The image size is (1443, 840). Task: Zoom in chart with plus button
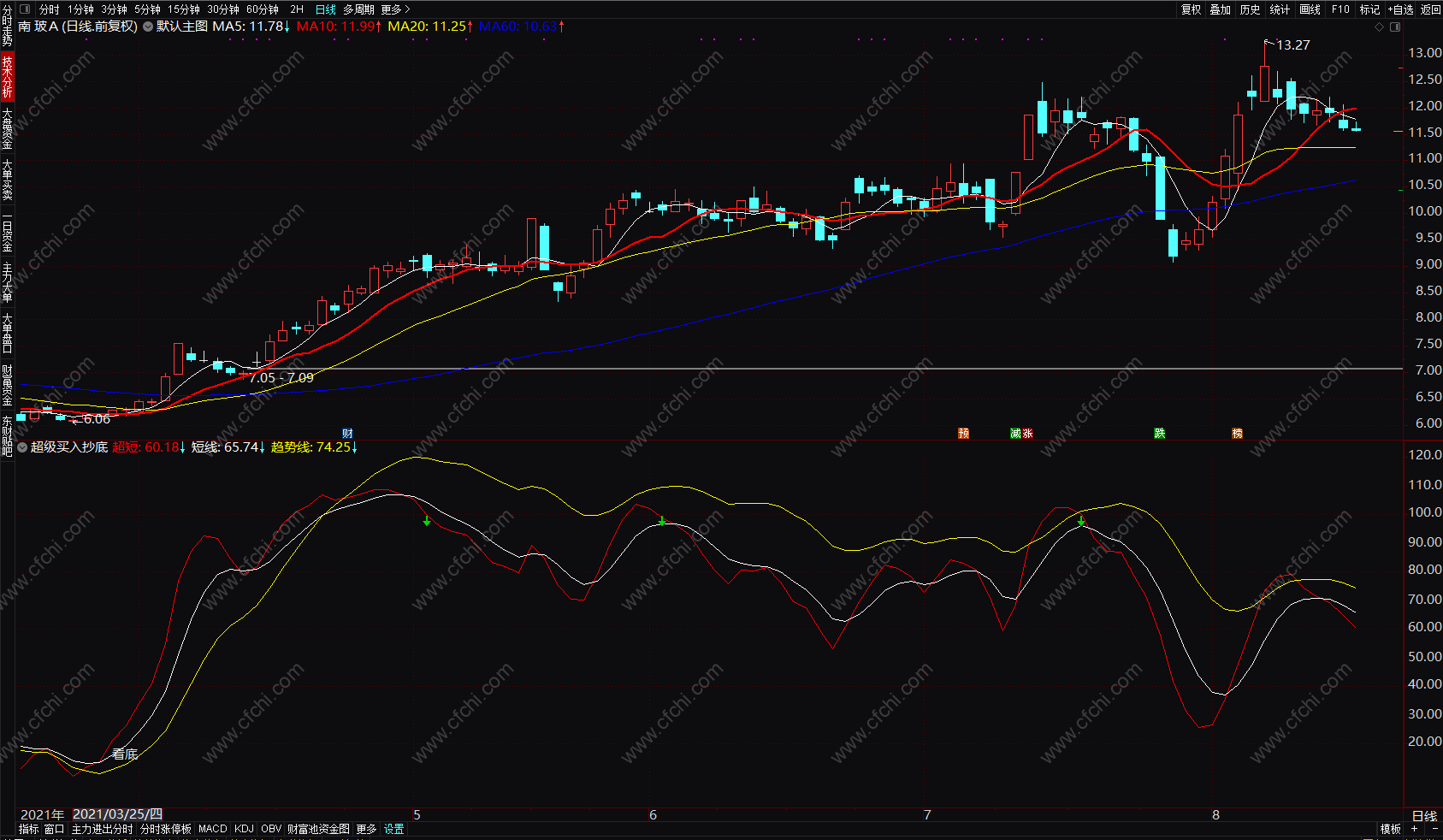point(1414,829)
